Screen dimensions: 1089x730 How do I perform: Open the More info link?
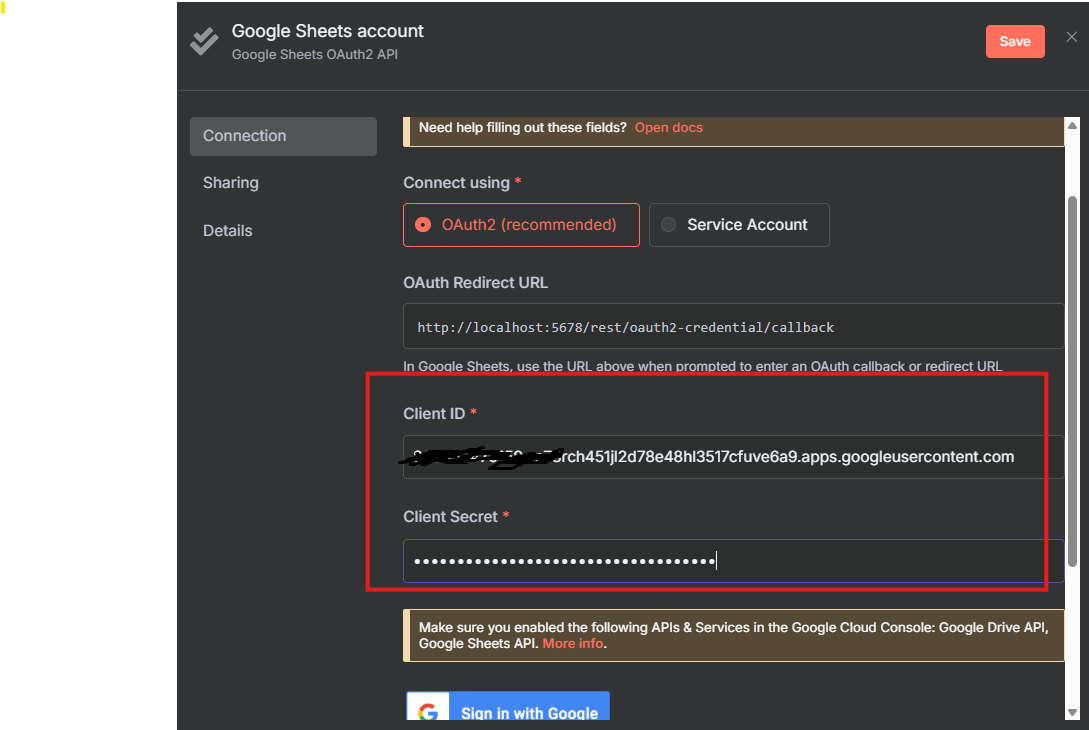(573, 644)
